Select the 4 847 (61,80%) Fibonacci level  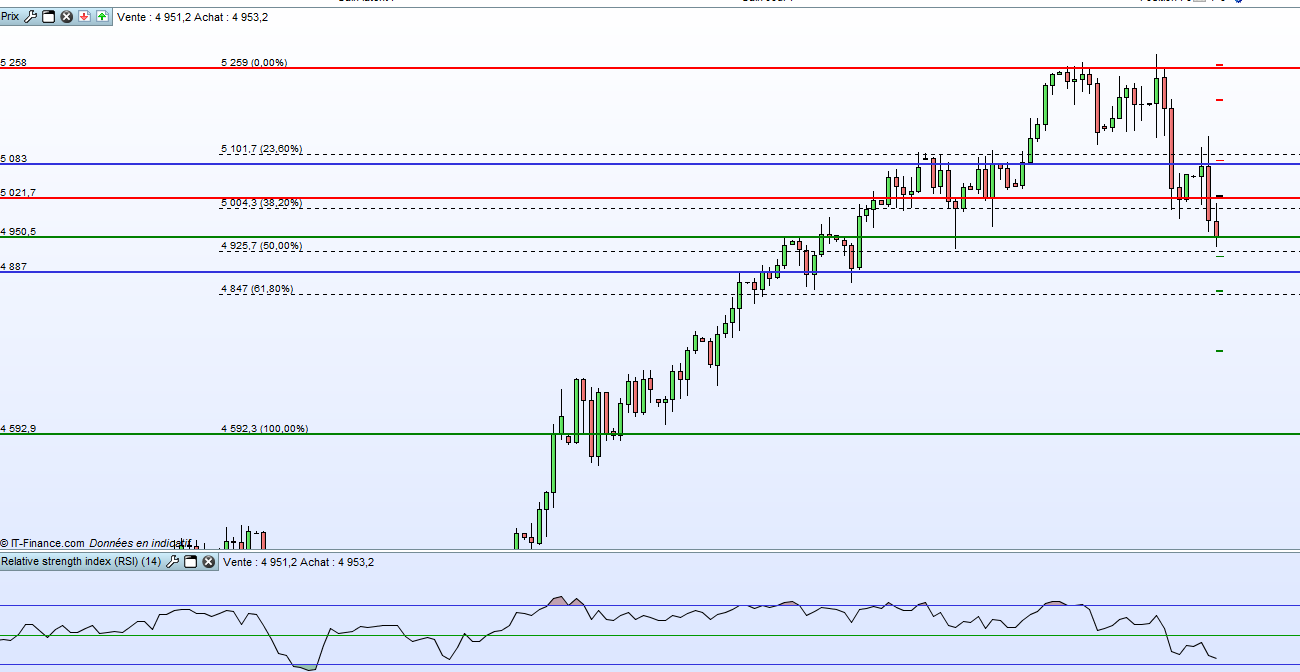click(257, 289)
